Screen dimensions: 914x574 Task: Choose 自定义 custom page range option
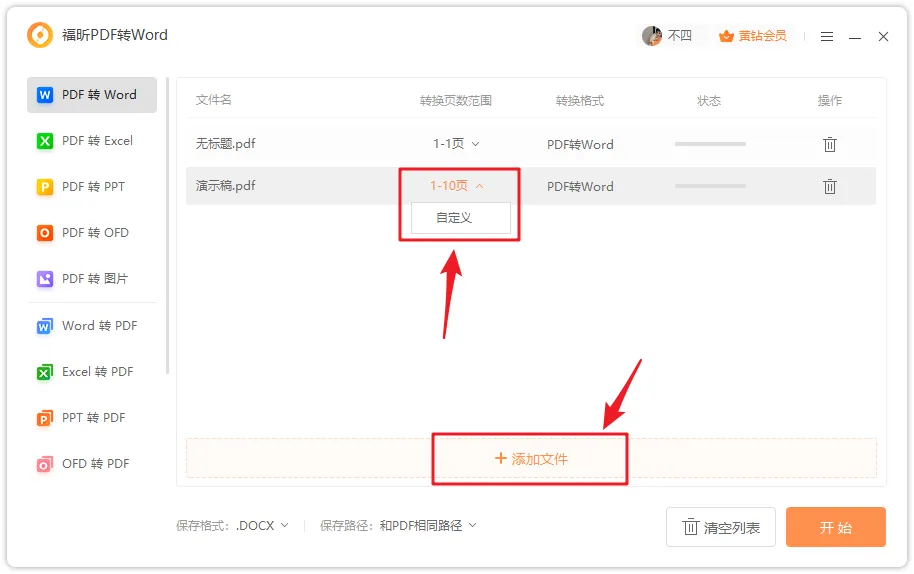460,218
